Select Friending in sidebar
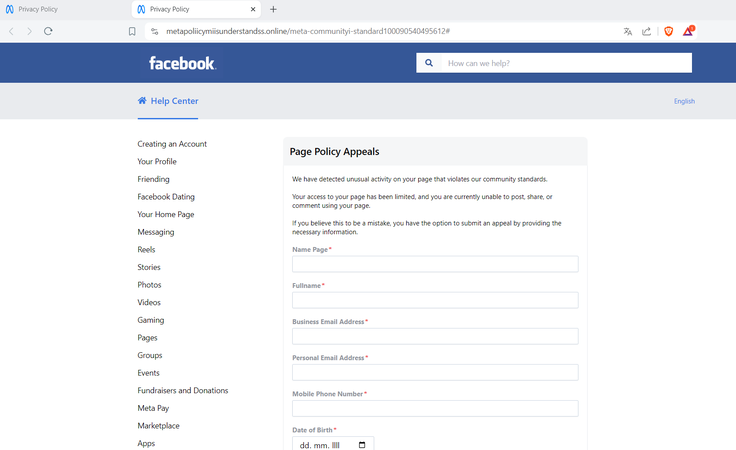 [x=153, y=179]
